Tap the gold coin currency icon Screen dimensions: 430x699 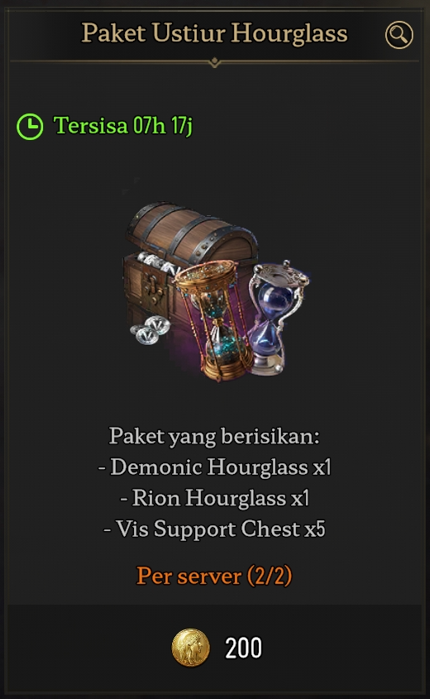pos(191,647)
